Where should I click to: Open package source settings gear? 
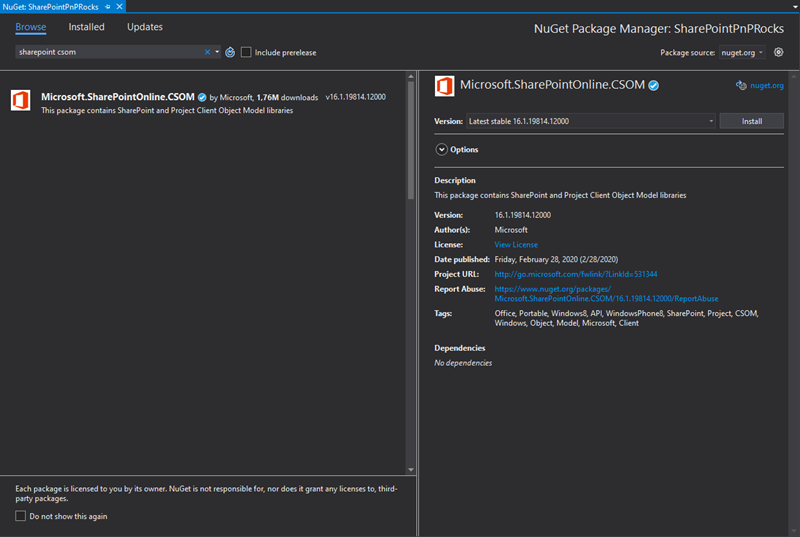(x=778, y=52)
